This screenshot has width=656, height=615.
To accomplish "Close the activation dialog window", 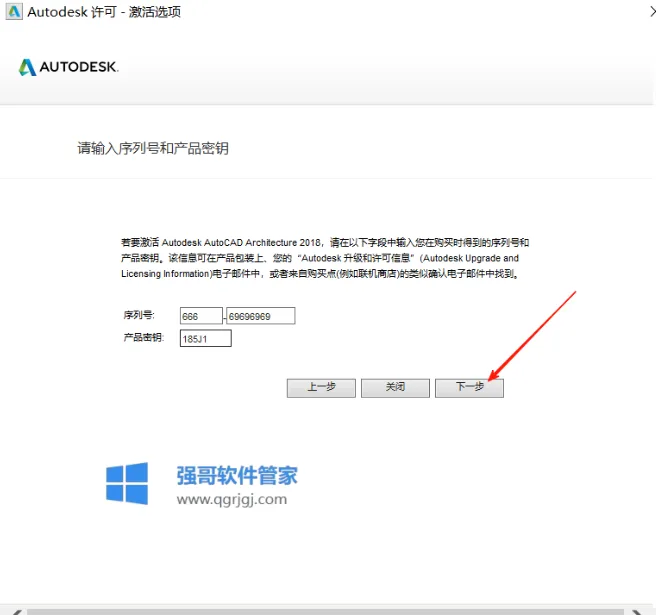I will (x=652, y=11).
